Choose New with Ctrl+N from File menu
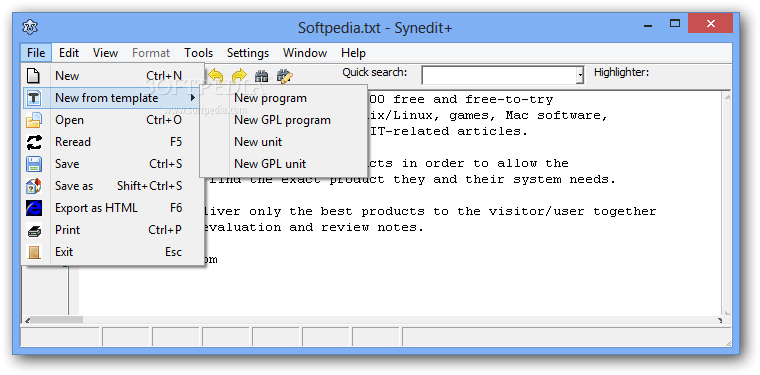This screenshot has width=760, height=375. click(x=112, y=76)
